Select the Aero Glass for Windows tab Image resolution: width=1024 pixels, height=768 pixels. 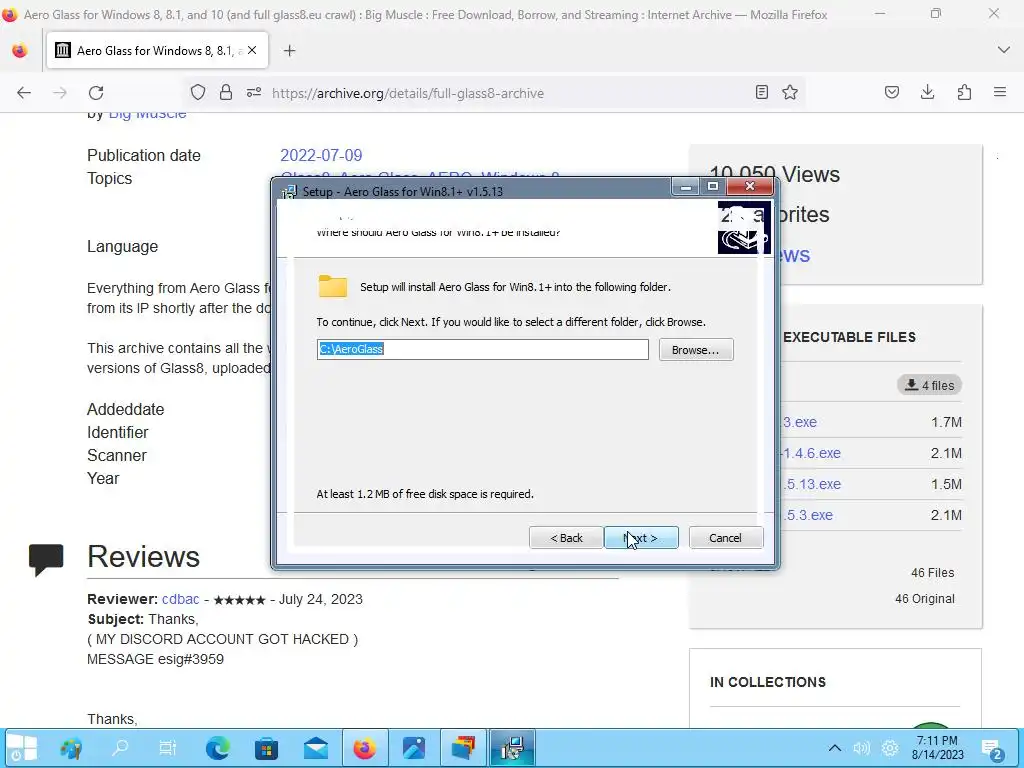click(157, 50)
